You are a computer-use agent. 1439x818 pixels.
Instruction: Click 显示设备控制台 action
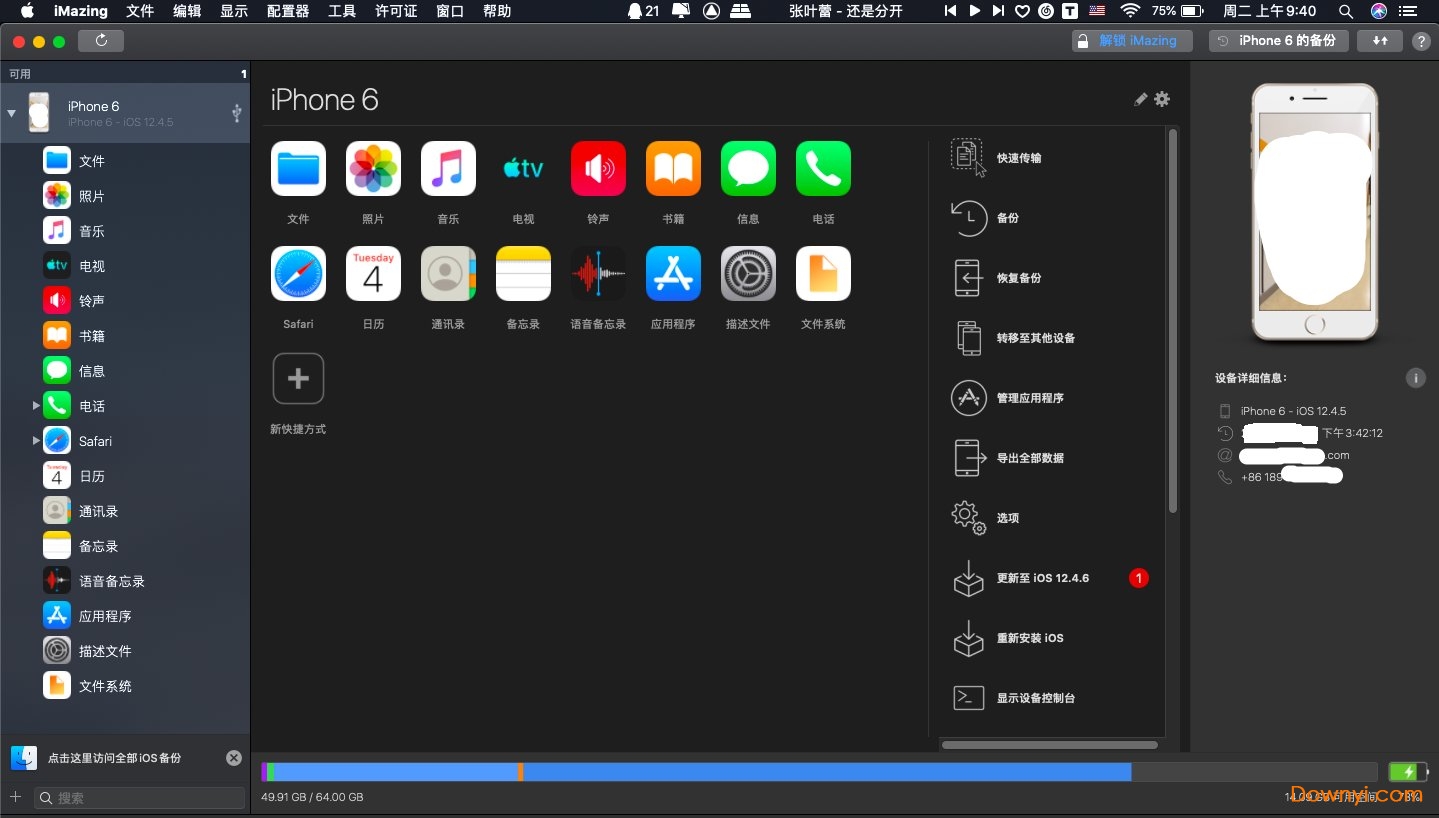(1034, 698)
